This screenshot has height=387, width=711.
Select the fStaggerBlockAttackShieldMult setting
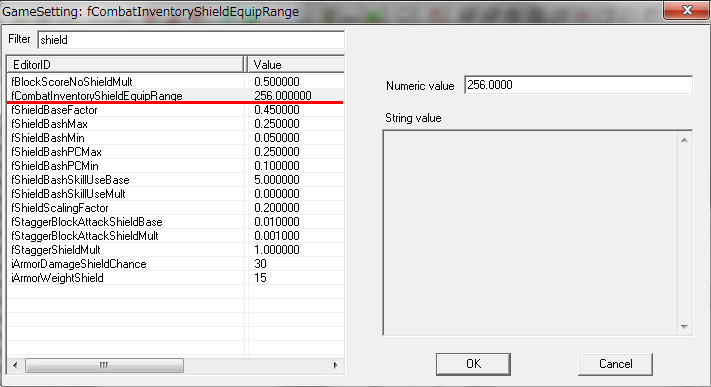tap(175, 236)
